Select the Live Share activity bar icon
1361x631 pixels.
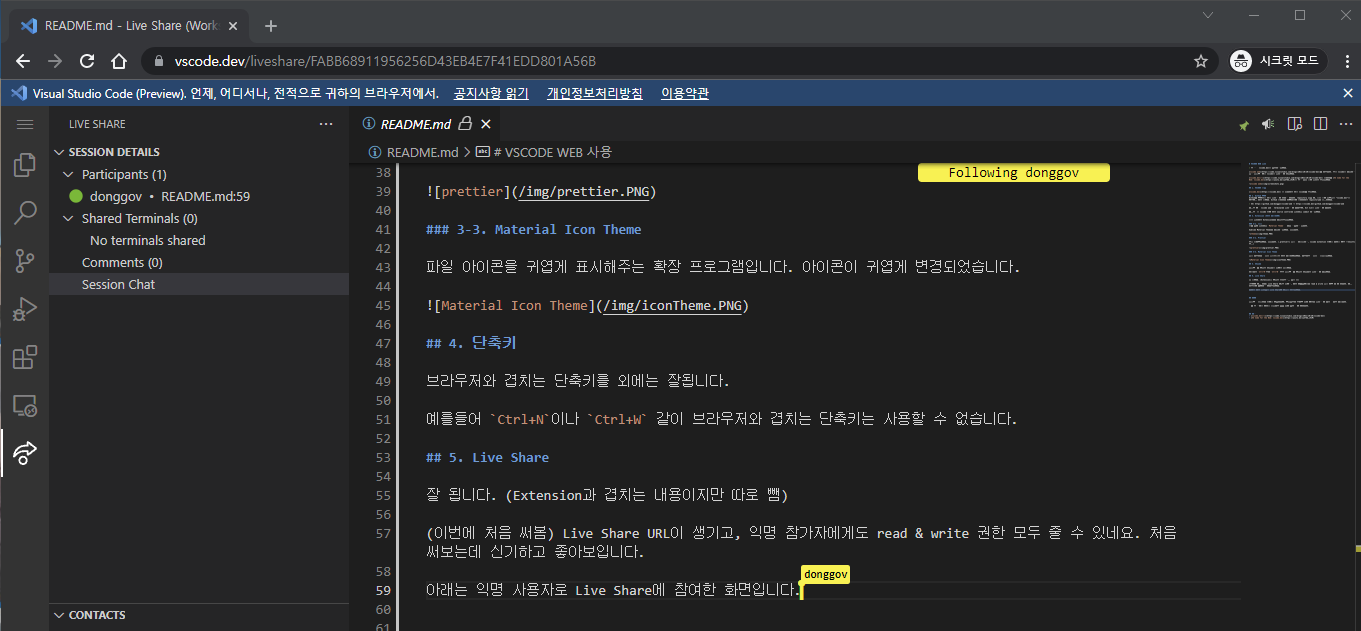coord(24,453)
